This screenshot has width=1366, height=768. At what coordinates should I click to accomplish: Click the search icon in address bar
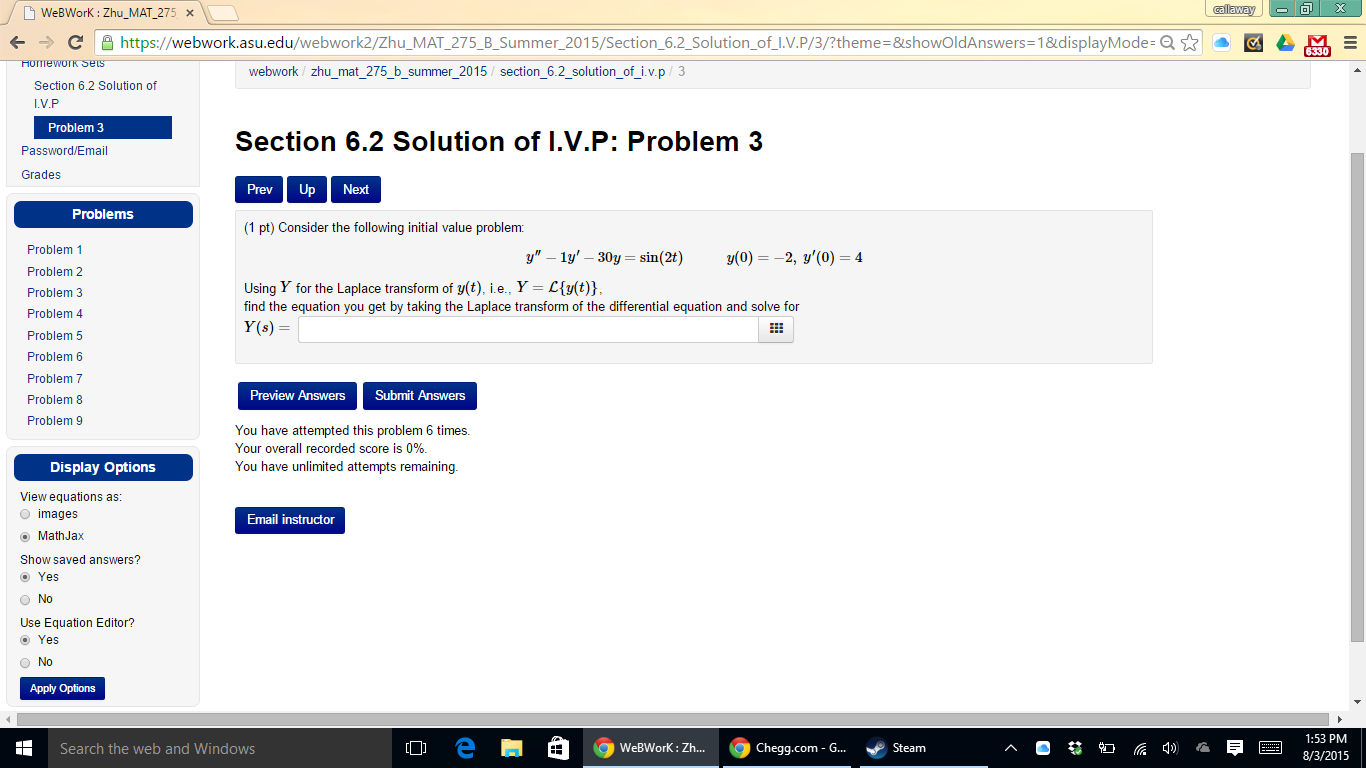point(1168,43)
